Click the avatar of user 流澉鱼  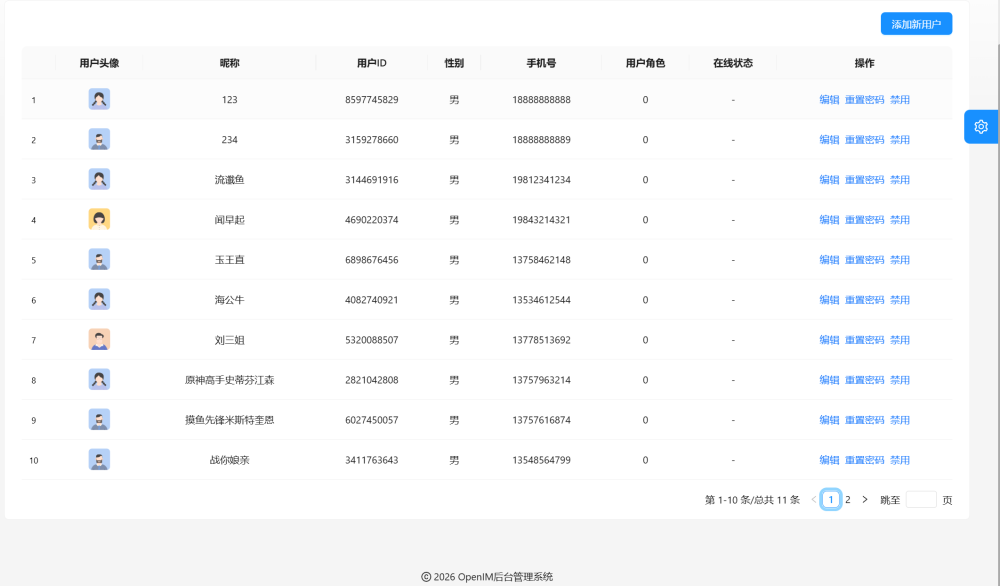[99, 179]
